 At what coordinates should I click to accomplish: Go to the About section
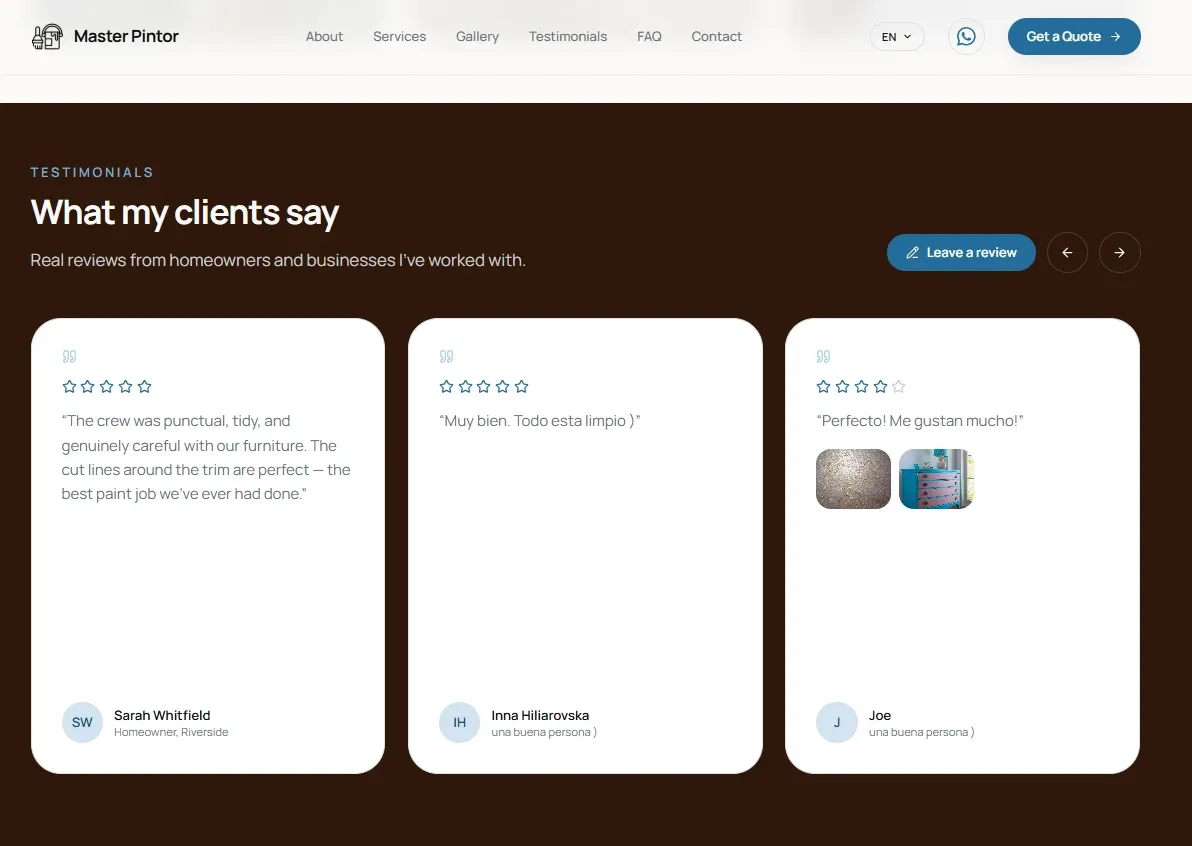tap(324, 36)
